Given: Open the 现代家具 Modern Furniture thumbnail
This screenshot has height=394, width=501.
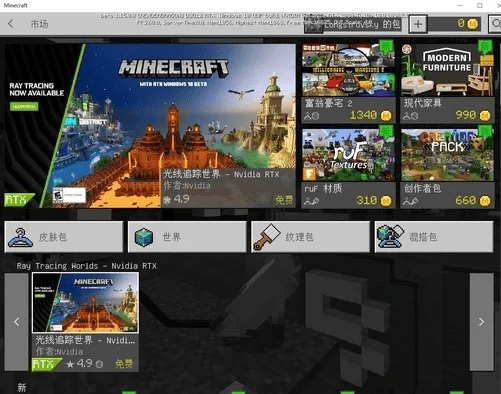Looking at the screenshot, I should coord(447,70).
